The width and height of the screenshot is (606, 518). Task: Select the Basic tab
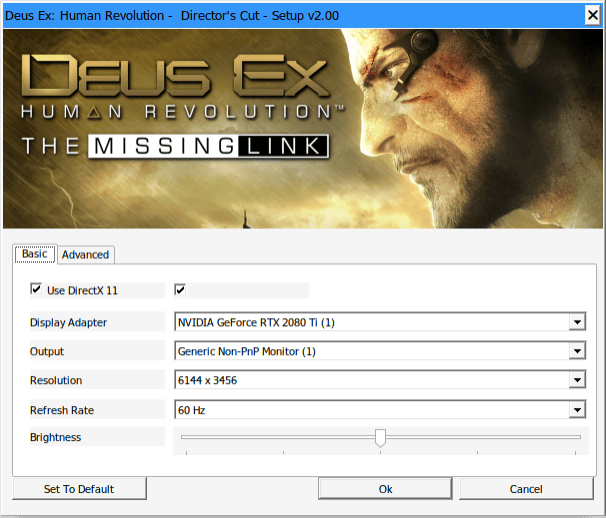(35, 254)
